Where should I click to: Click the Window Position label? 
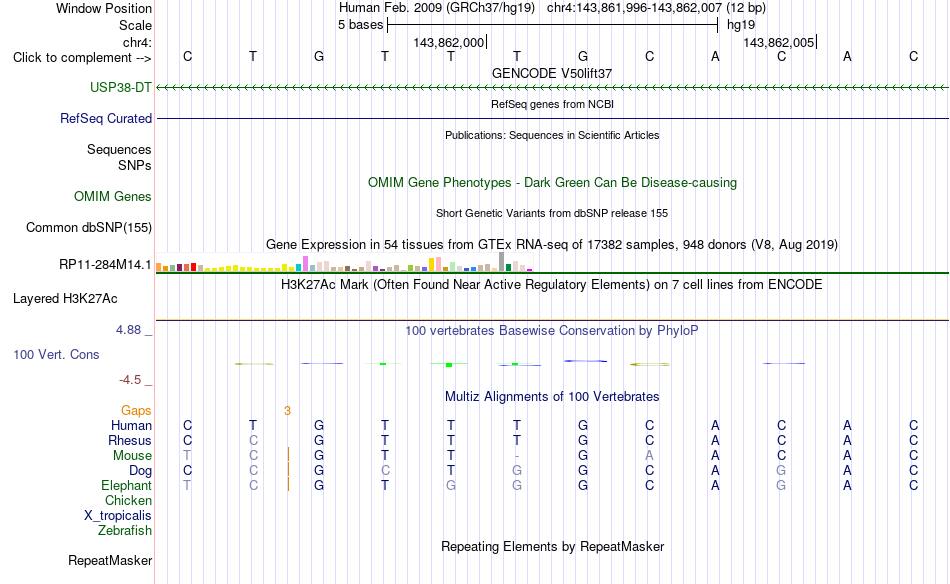tap(104, 8)
